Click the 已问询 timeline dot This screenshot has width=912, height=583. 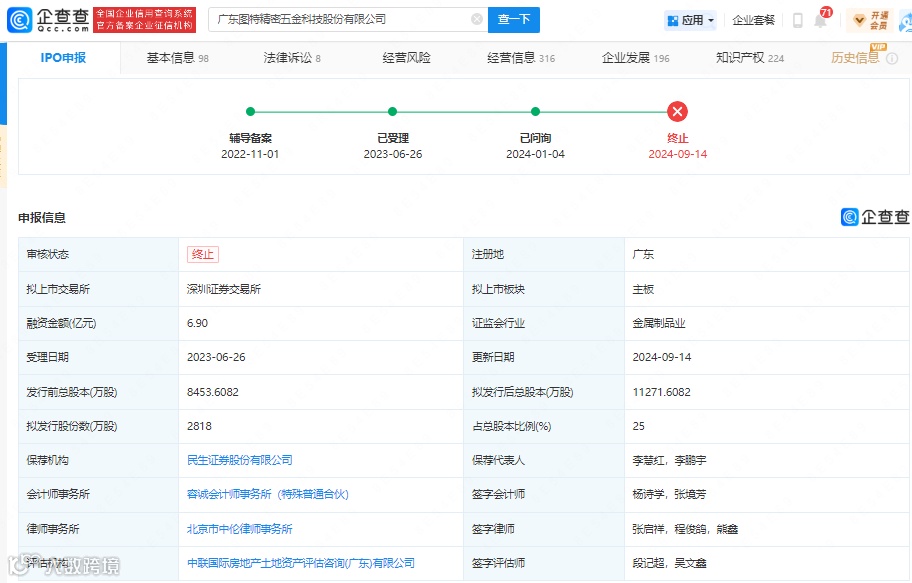point(535,111)
